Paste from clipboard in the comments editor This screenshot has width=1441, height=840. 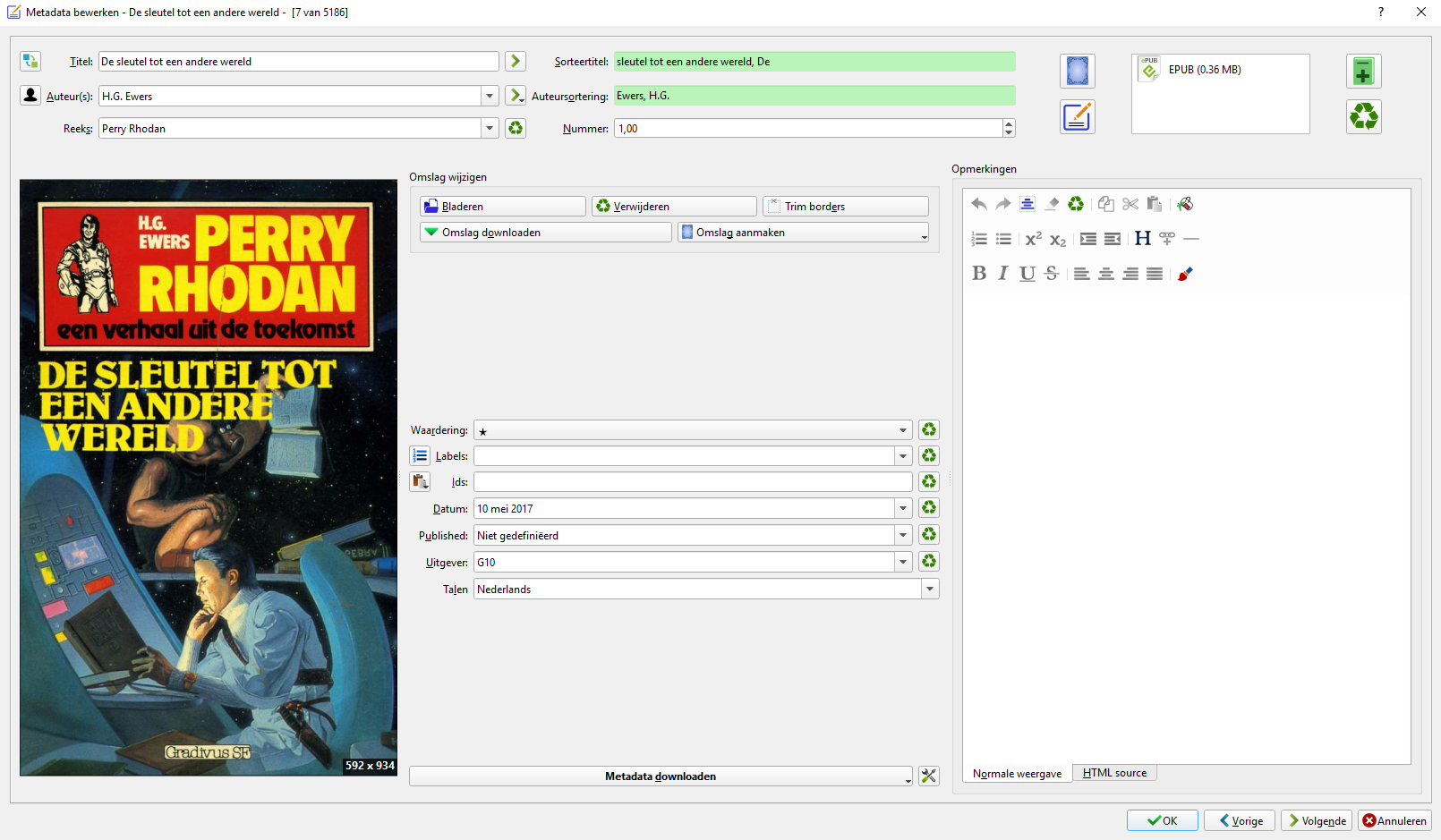pyautogui.click(x=1155, y=204)
